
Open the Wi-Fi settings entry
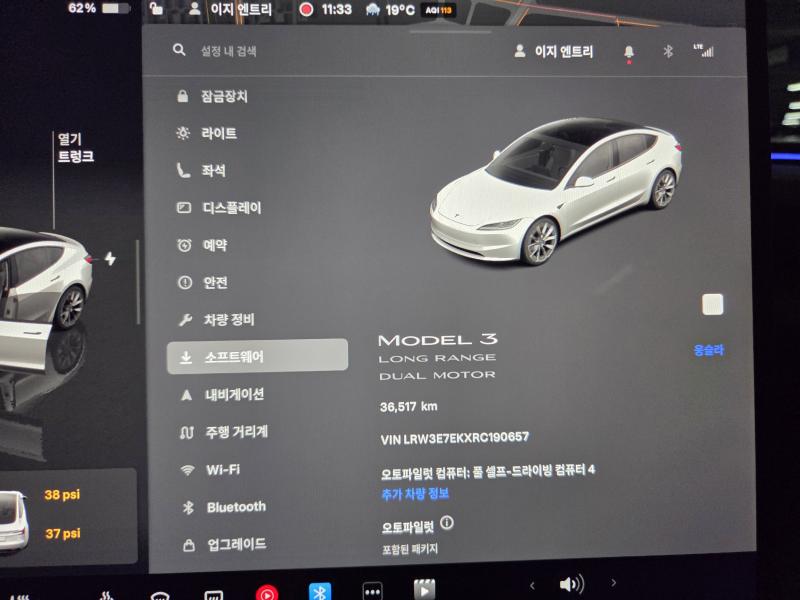pyautogui.click(x=210, y=469)
